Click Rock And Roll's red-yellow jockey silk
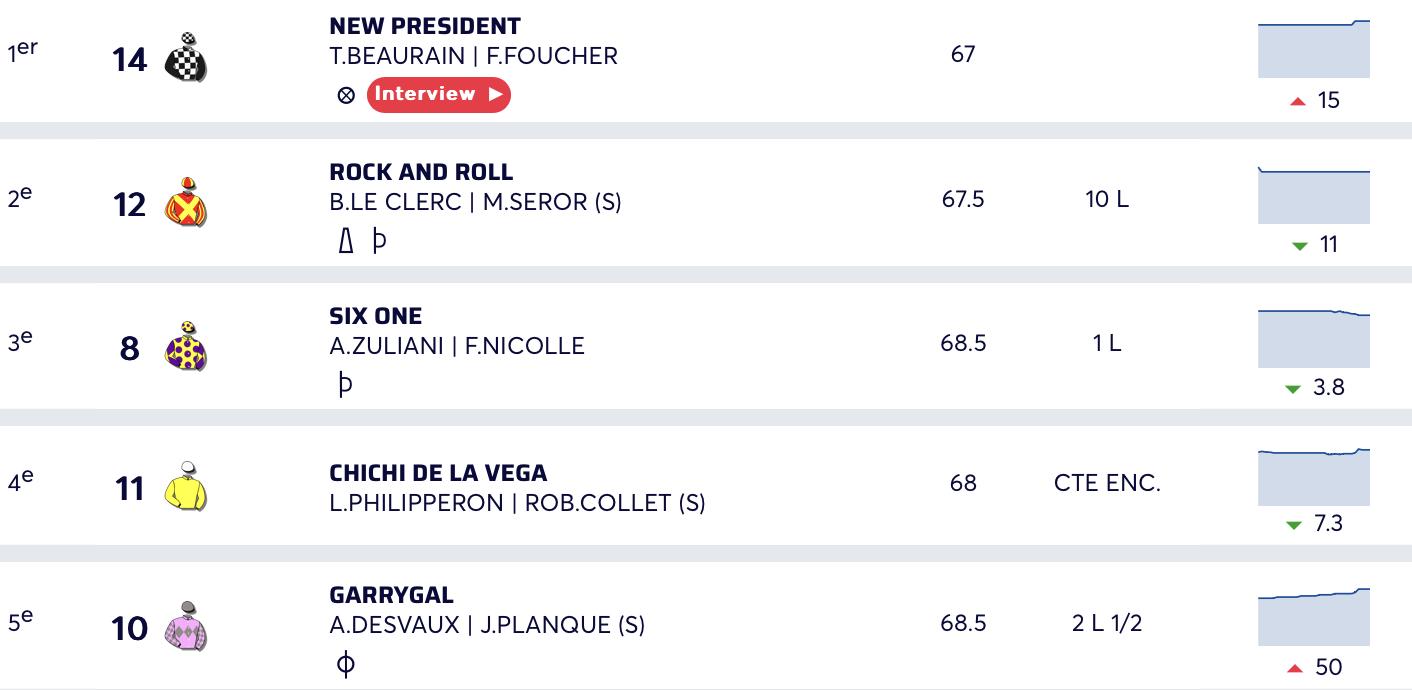 (x=186, y=202)
